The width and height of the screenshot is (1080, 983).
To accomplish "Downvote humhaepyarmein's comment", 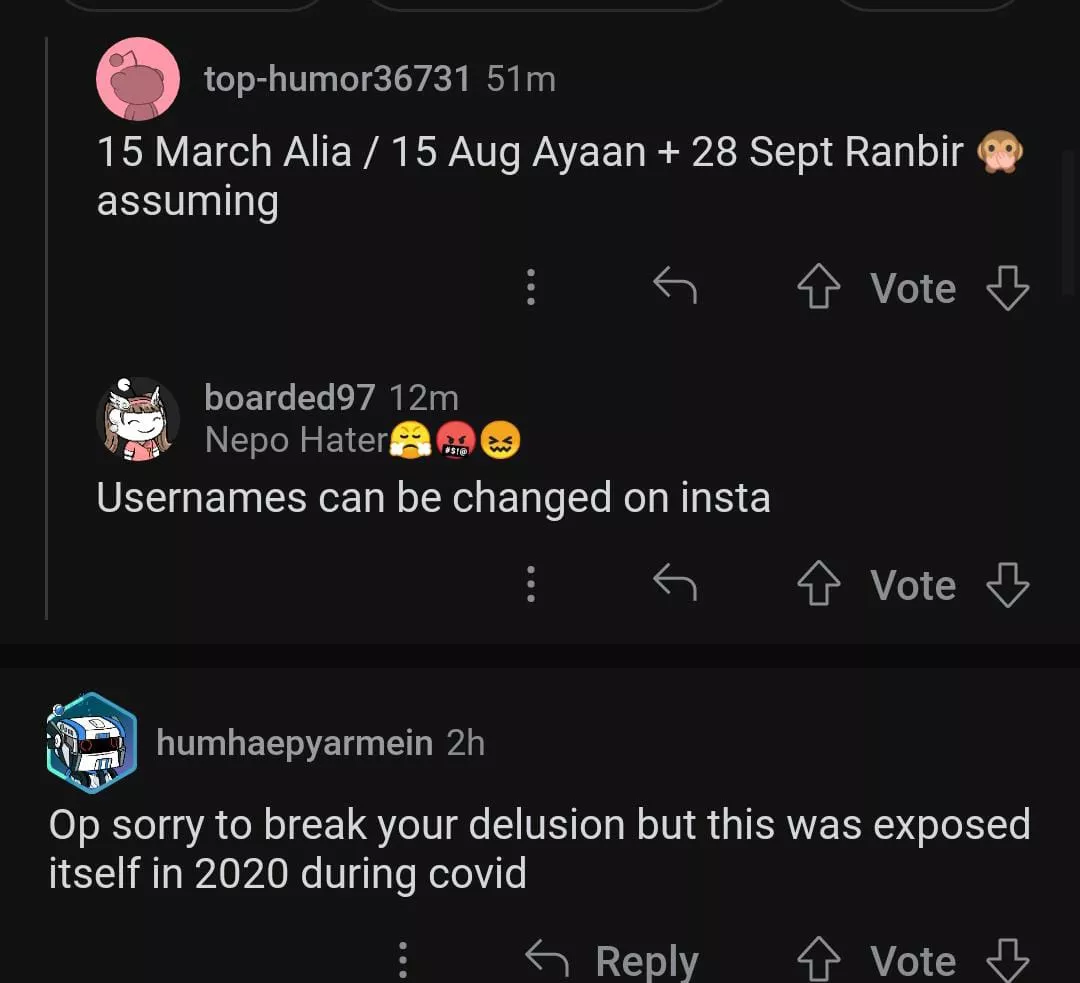I will tap(1007, 962).
